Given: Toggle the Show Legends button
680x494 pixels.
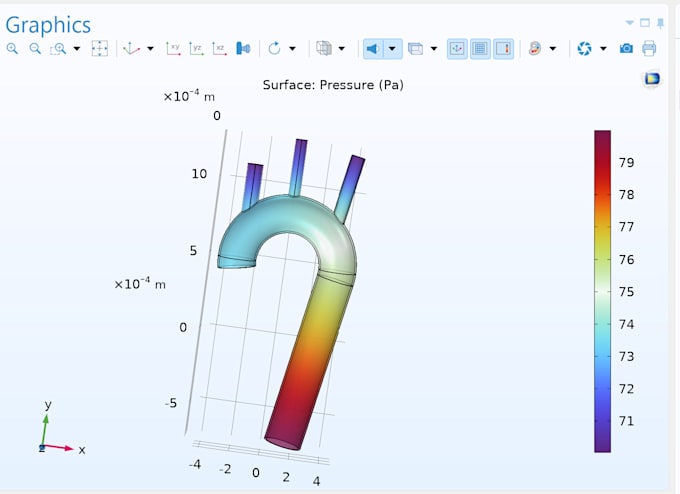Looking at the screenshot, I should (x=503, y=49).
